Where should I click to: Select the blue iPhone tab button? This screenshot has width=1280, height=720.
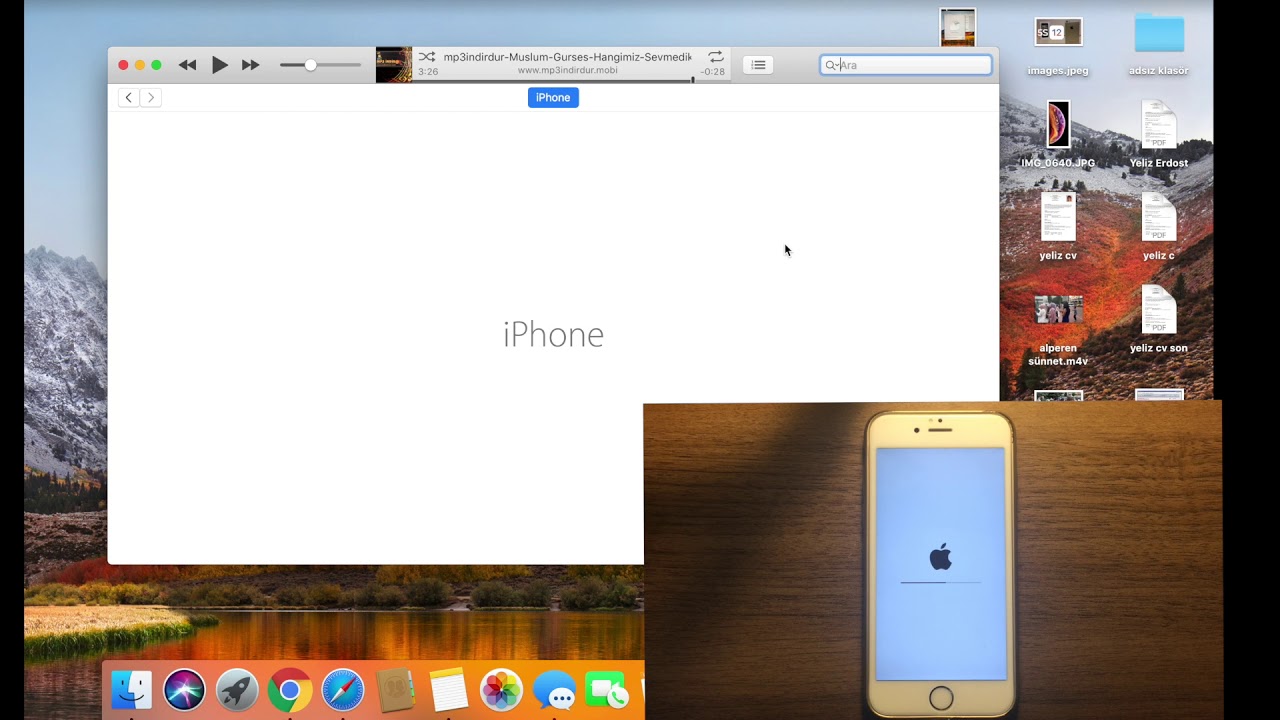pos(553,97)
